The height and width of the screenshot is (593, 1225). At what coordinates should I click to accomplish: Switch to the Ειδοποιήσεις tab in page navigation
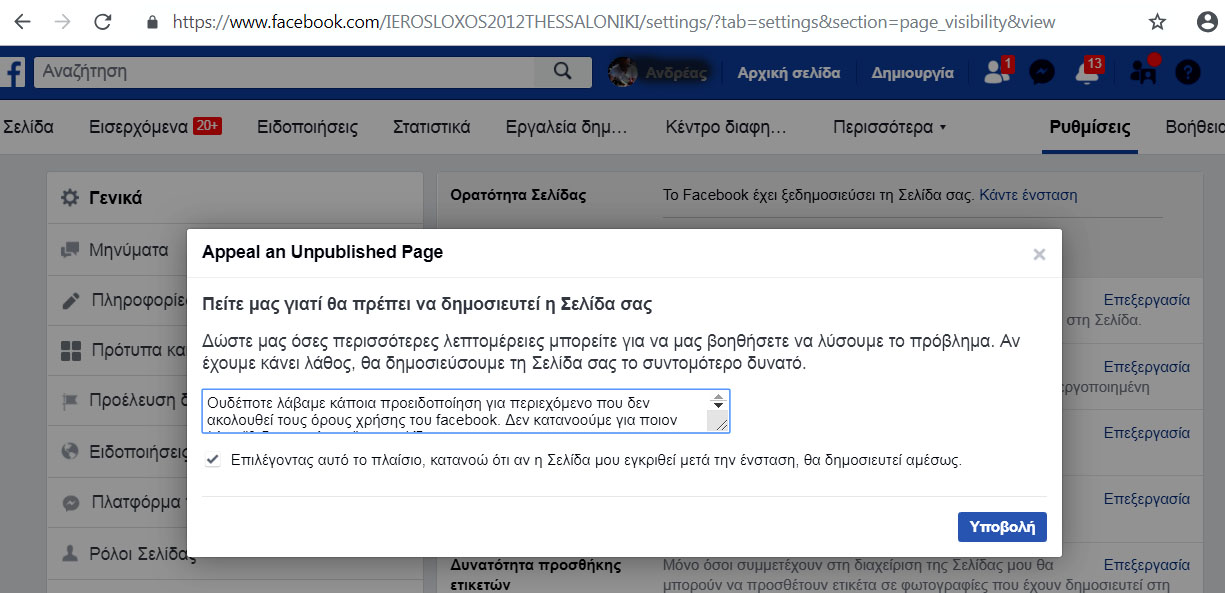[x=307, y=127]
